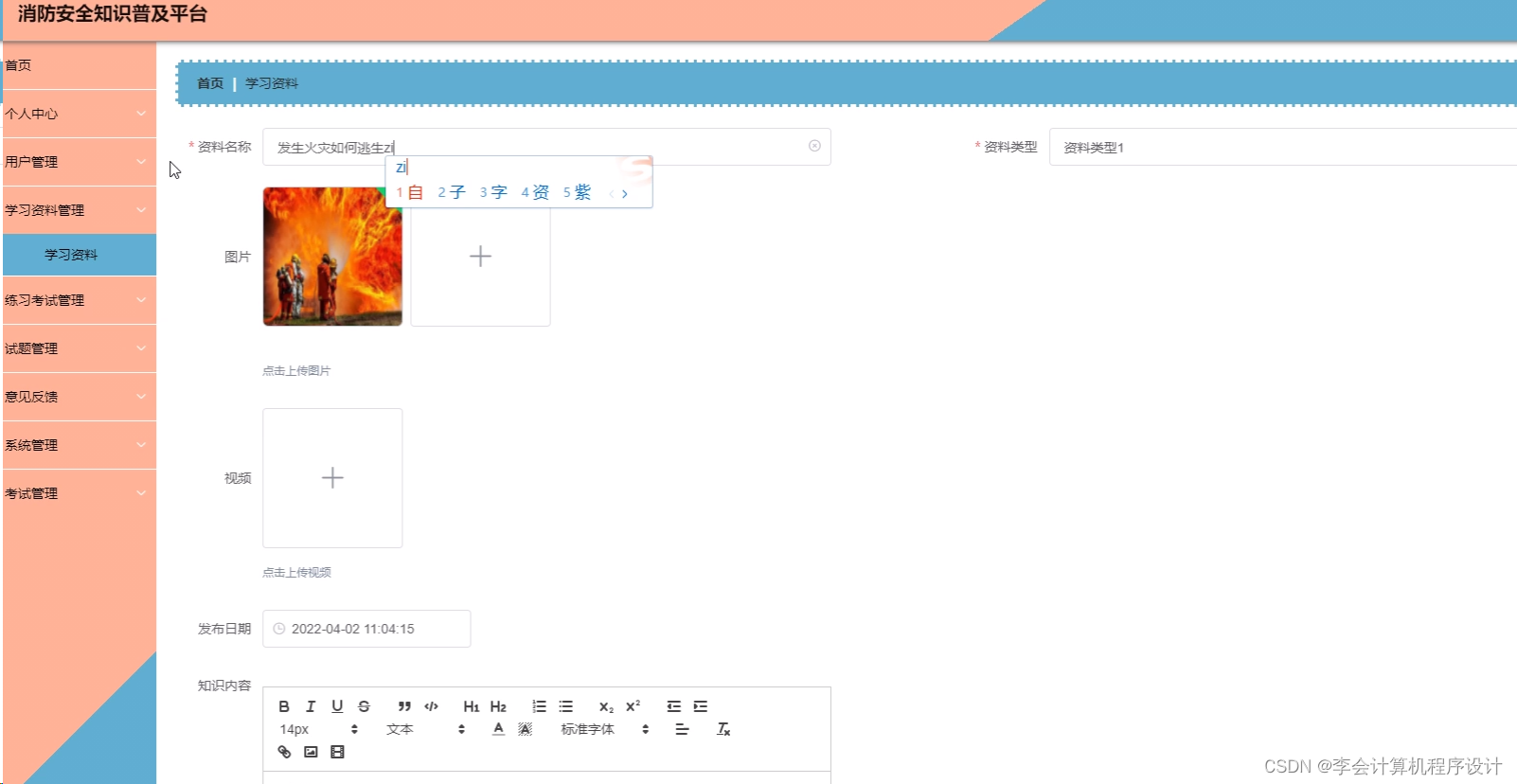Click the clock icon in the date field
The height and width of the screenshot is (784, 1517).
coord(279,629)
